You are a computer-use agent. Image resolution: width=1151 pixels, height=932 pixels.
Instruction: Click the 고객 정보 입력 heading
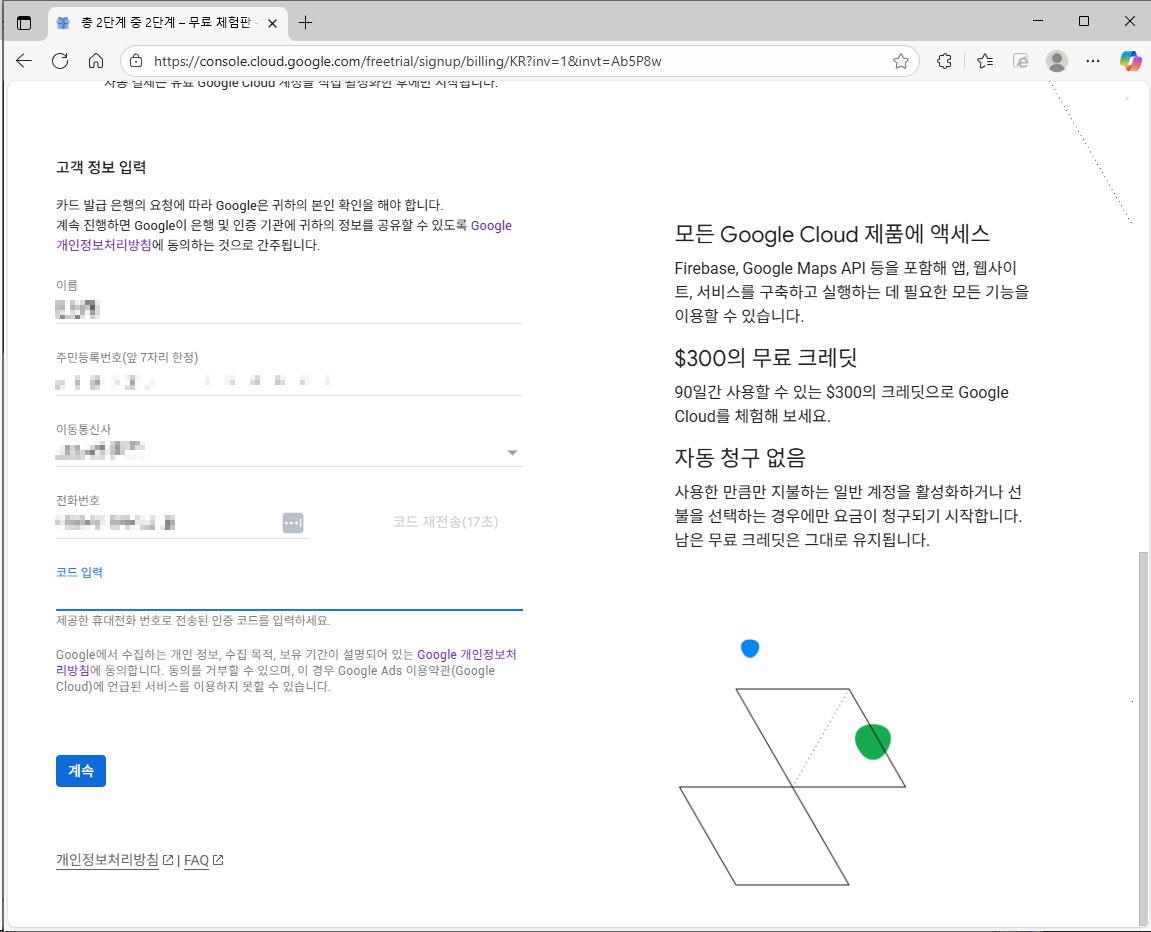[x=101, y=167]
